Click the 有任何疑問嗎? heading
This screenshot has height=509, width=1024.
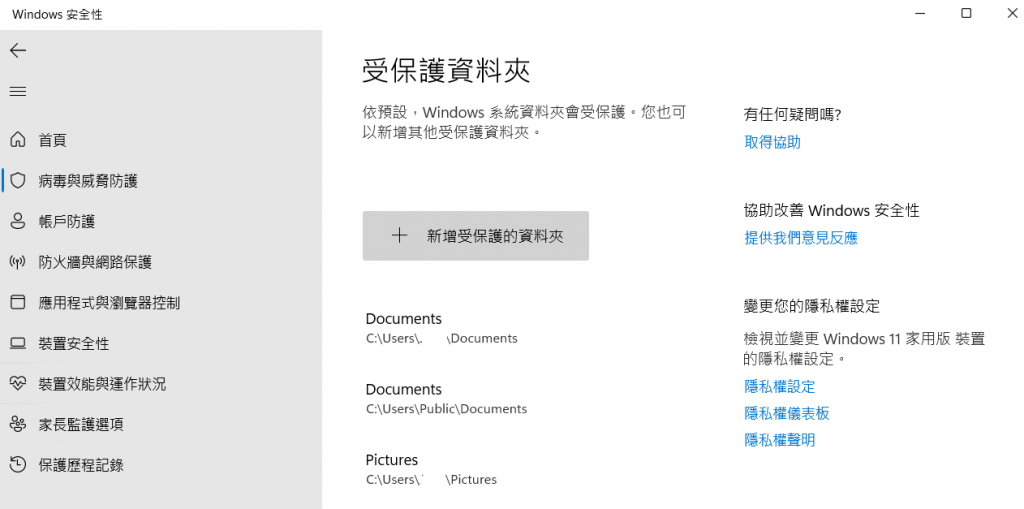(793, 115)
